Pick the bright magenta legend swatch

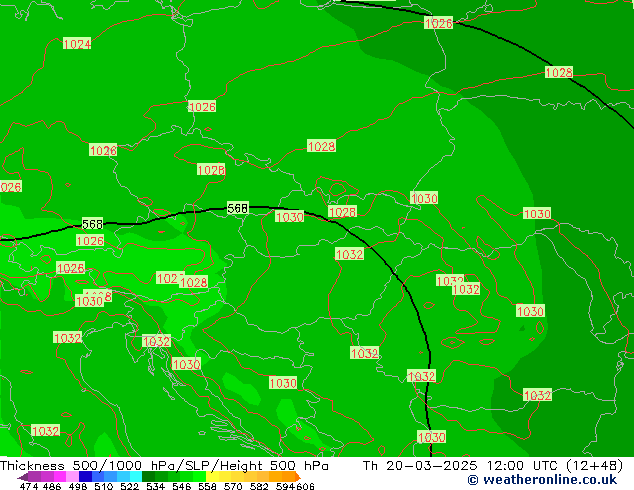point(60,476)
